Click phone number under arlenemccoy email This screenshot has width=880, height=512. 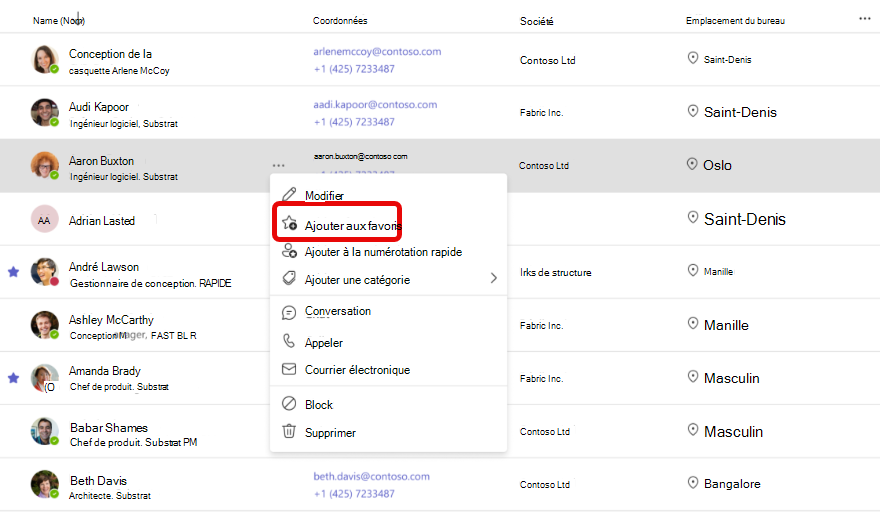pos(354,68)
